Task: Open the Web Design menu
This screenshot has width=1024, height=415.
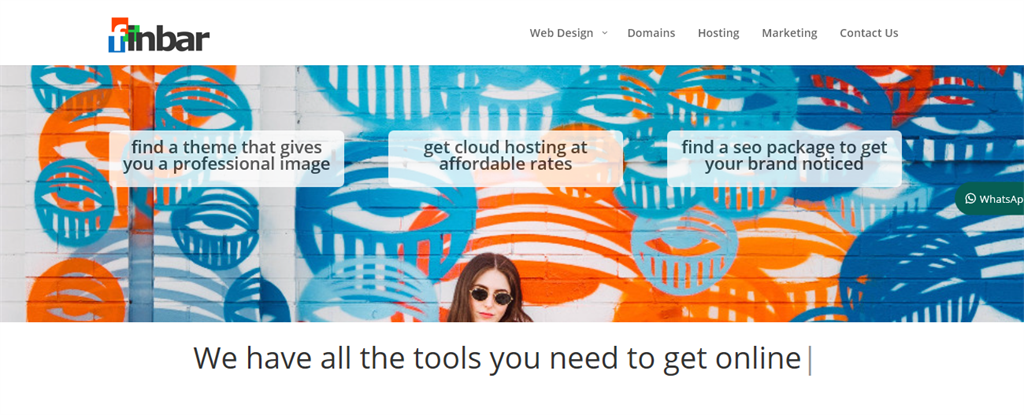Action: (560, 33)
